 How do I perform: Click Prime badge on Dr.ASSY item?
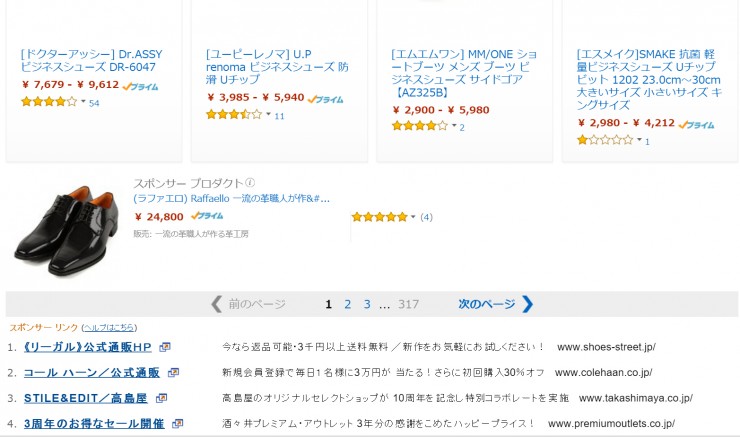click(x=140, y=86)
